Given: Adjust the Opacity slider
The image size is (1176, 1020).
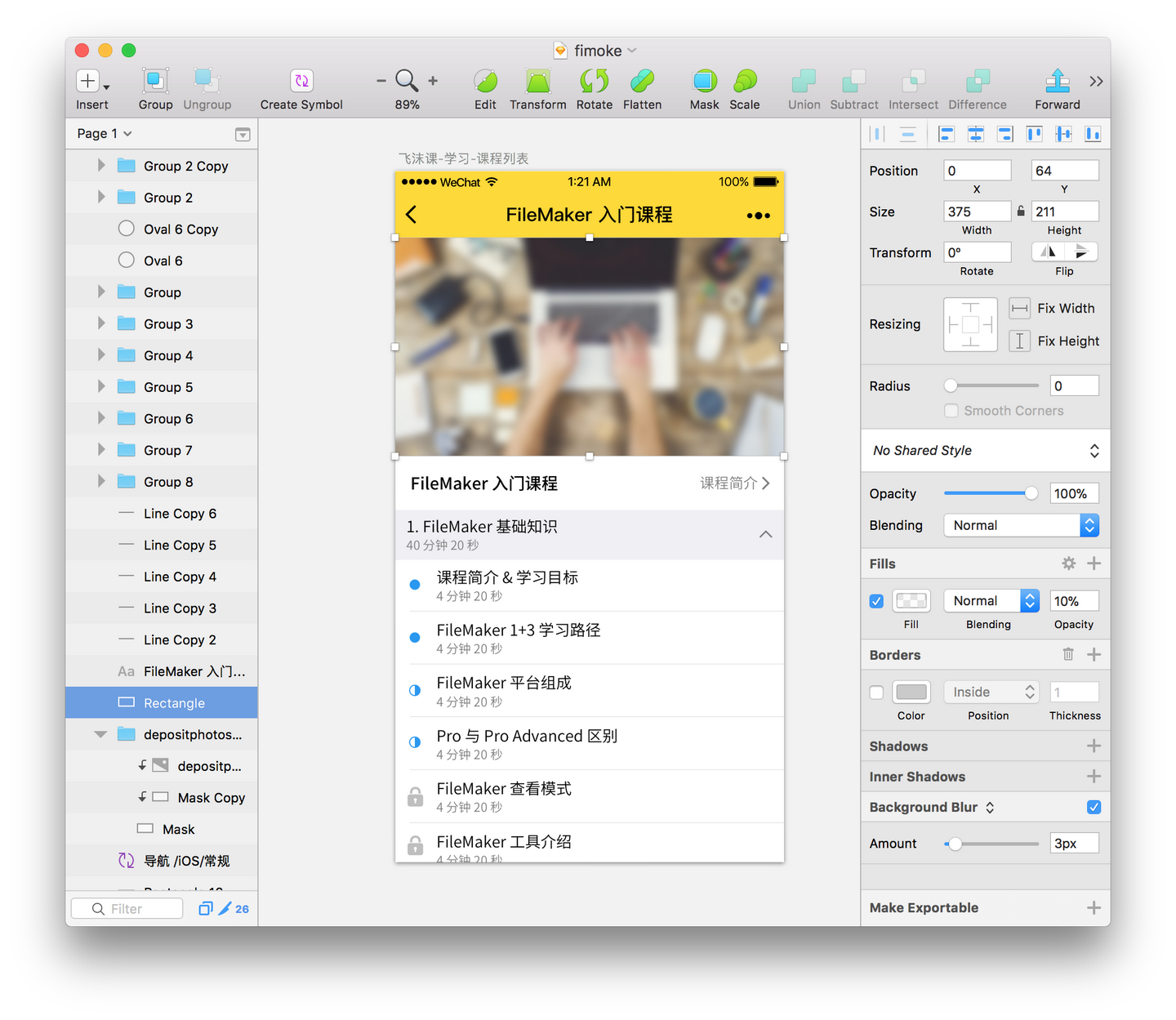Looking at the screenshot, I should pyautogui.click(x=991, y=493).
